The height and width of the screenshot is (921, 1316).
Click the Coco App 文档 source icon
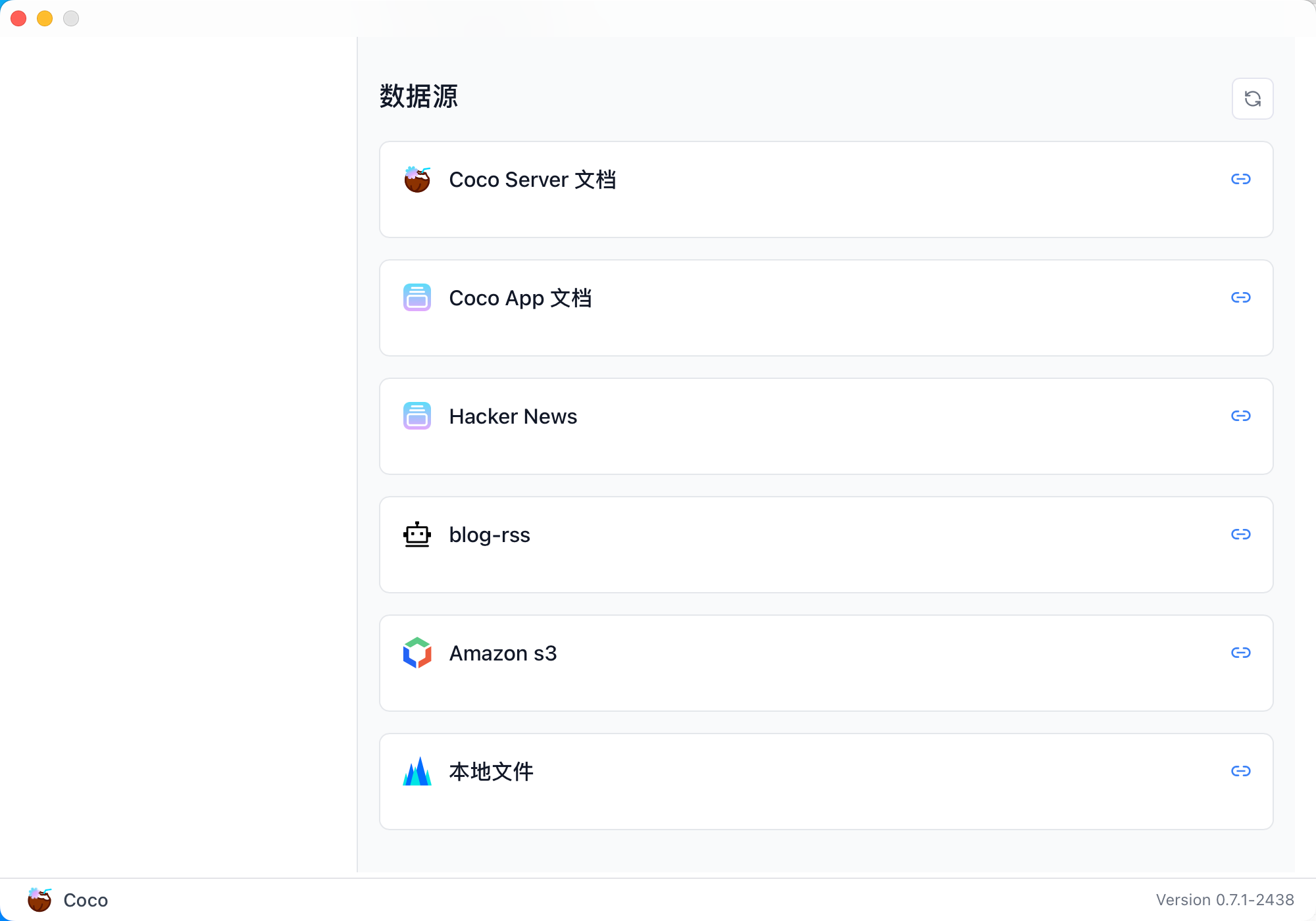tap(416, 297)
